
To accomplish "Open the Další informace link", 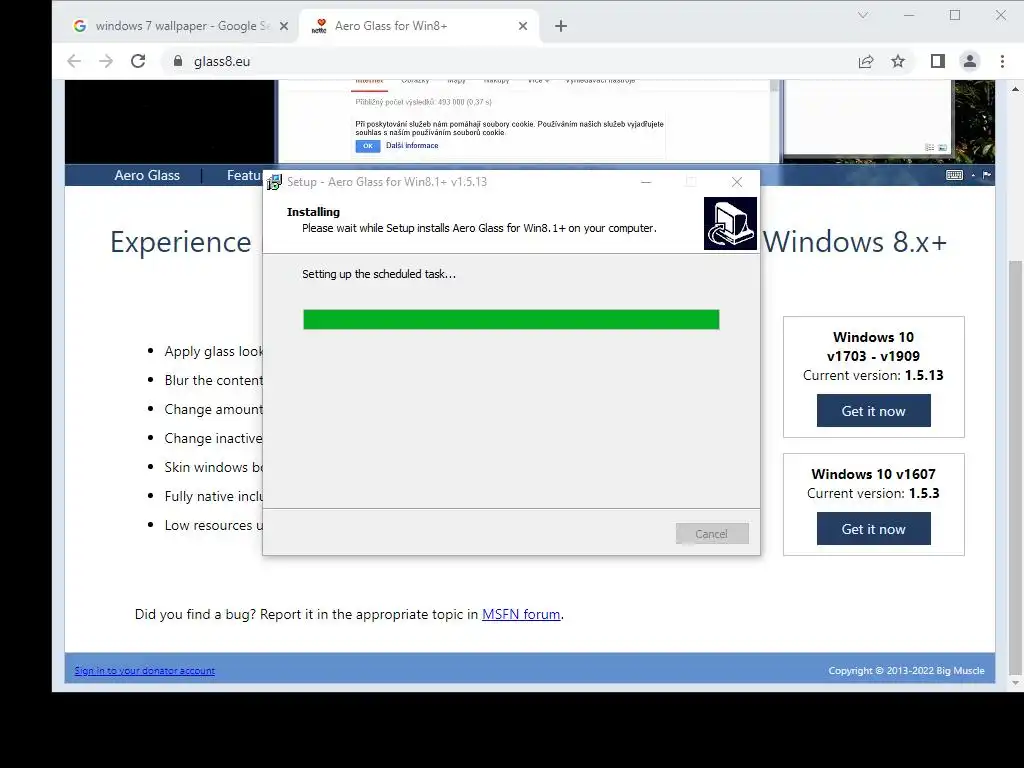I will [x=412, y=146].
